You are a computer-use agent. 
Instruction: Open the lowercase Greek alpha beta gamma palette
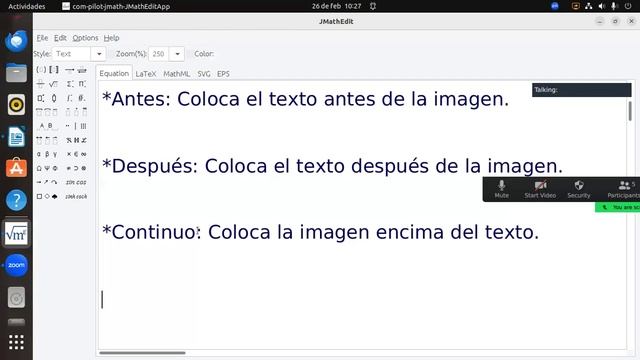(x=47, y=154)
